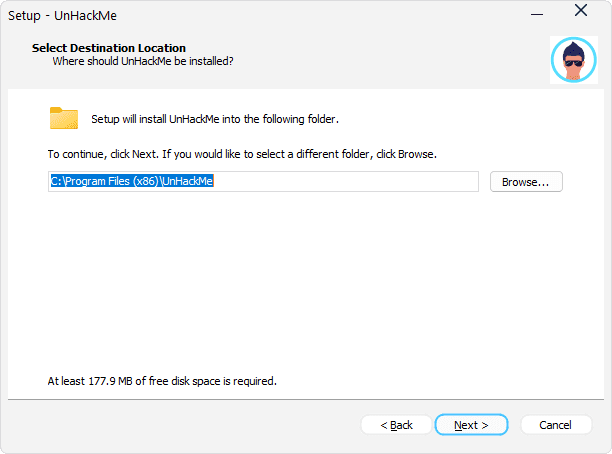Cancel the UnHackMe installation

point(555,425)
